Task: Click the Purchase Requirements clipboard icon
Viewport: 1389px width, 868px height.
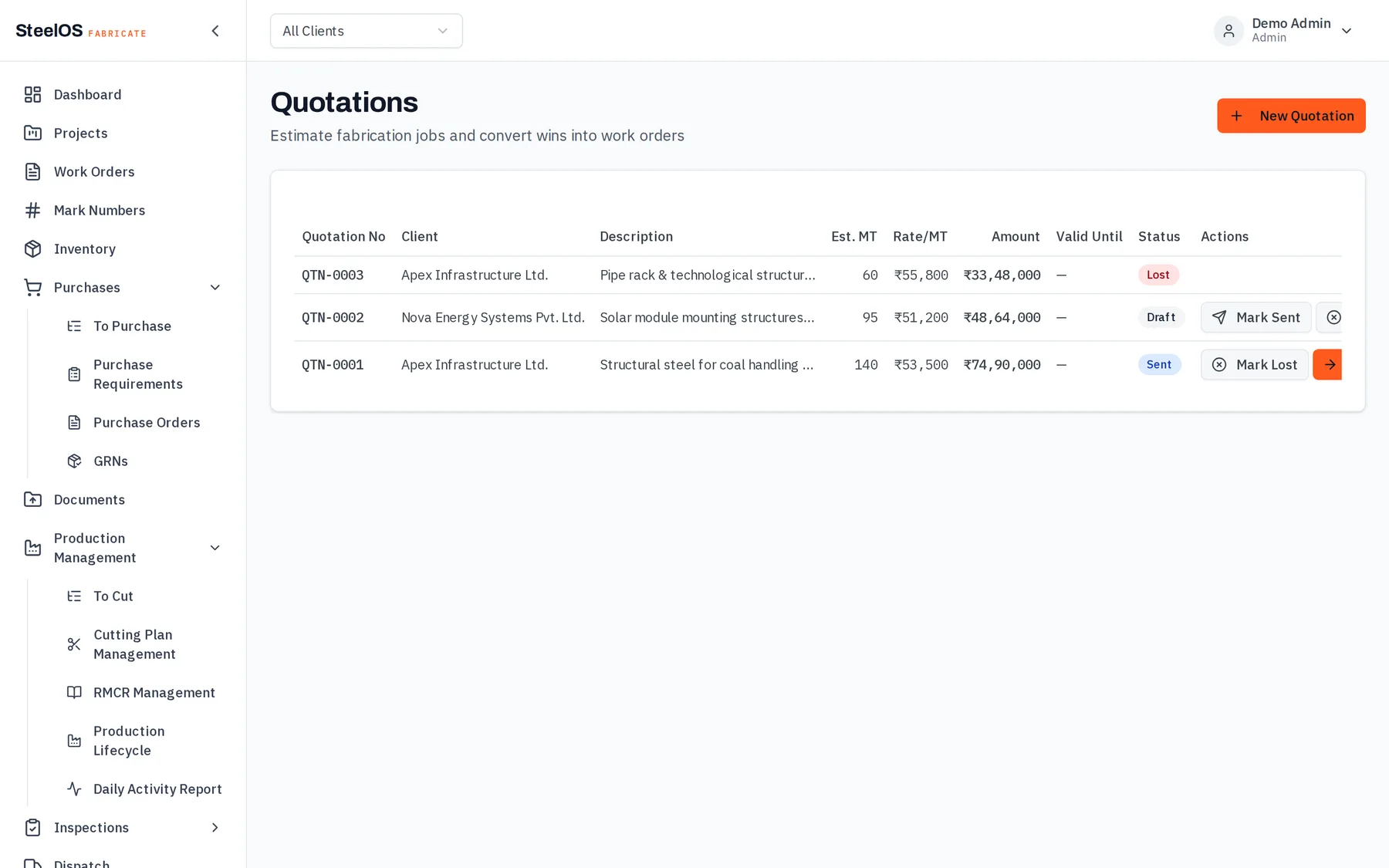Action: click(x=74, y=374)
